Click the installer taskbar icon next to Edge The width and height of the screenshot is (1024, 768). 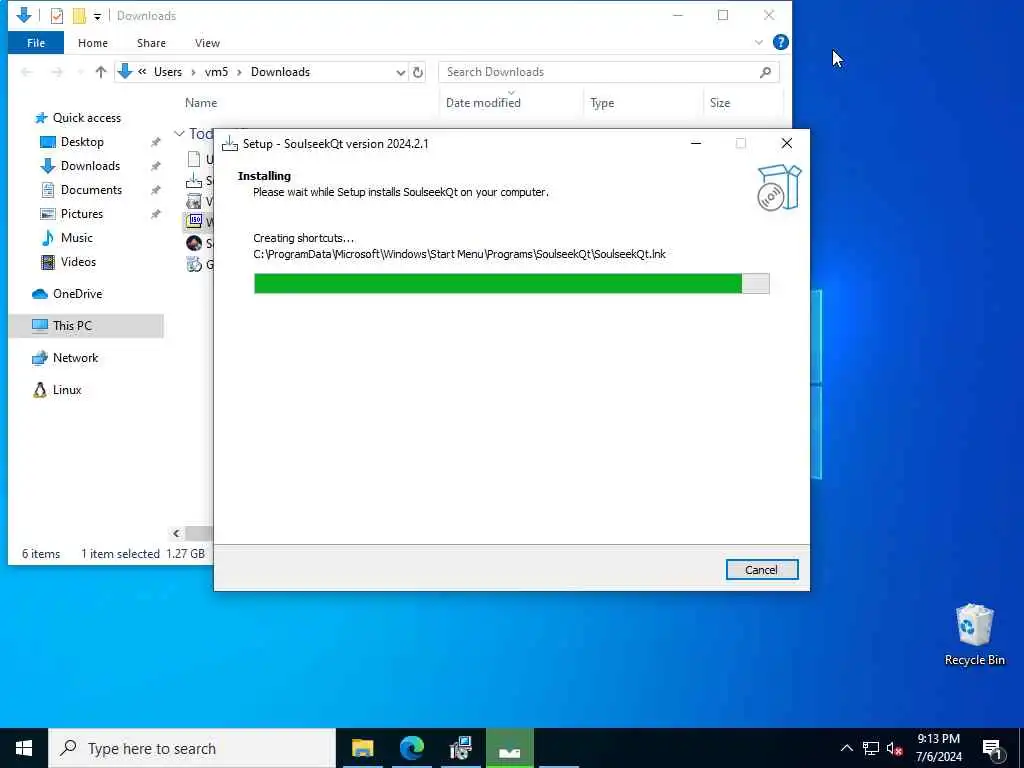click(461, 748)
